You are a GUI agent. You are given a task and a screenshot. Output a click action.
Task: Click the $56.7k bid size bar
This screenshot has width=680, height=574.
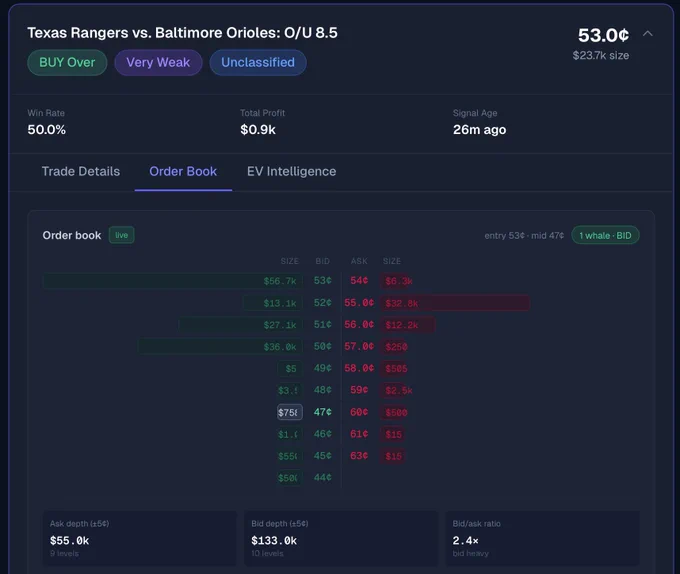click(173, 281)
